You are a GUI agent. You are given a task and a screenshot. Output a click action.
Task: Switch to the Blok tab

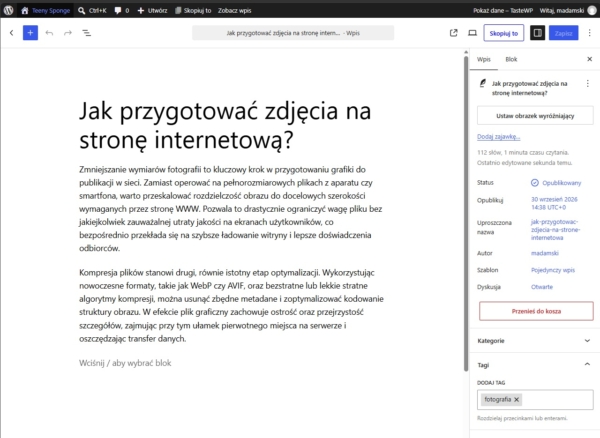pos(511,59)
